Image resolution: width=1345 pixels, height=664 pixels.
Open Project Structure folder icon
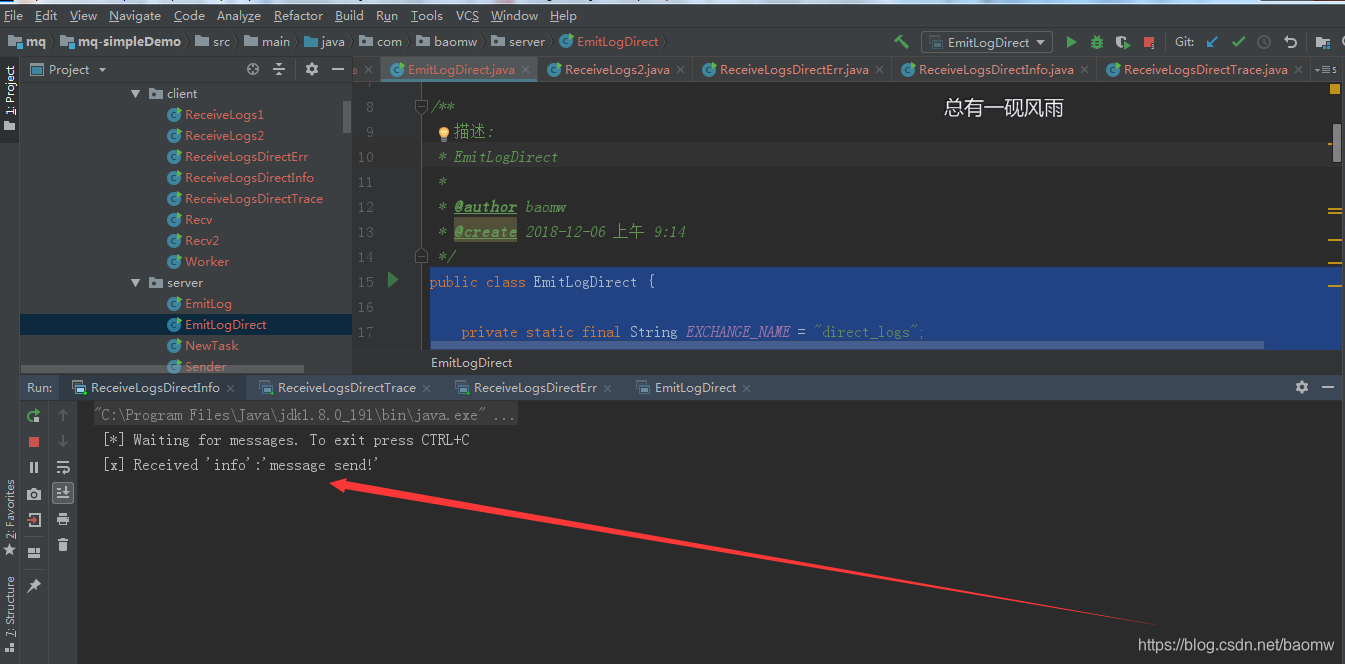[1323, 42]
